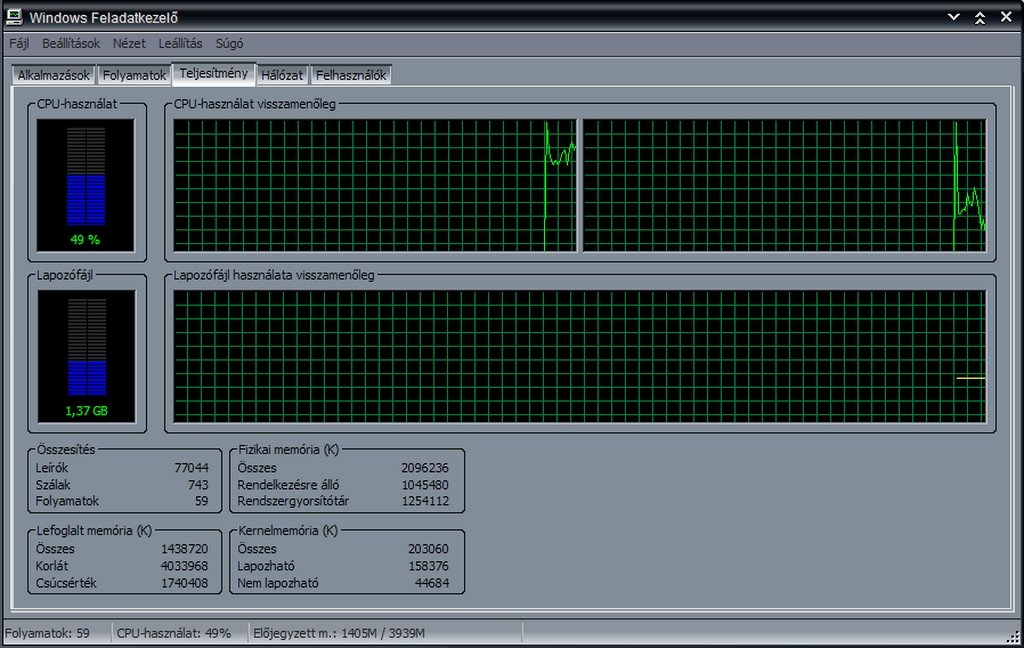
Task: Click status bar Előjegyzett m.: 1405M / 3939M
Action: coord(339,633)
